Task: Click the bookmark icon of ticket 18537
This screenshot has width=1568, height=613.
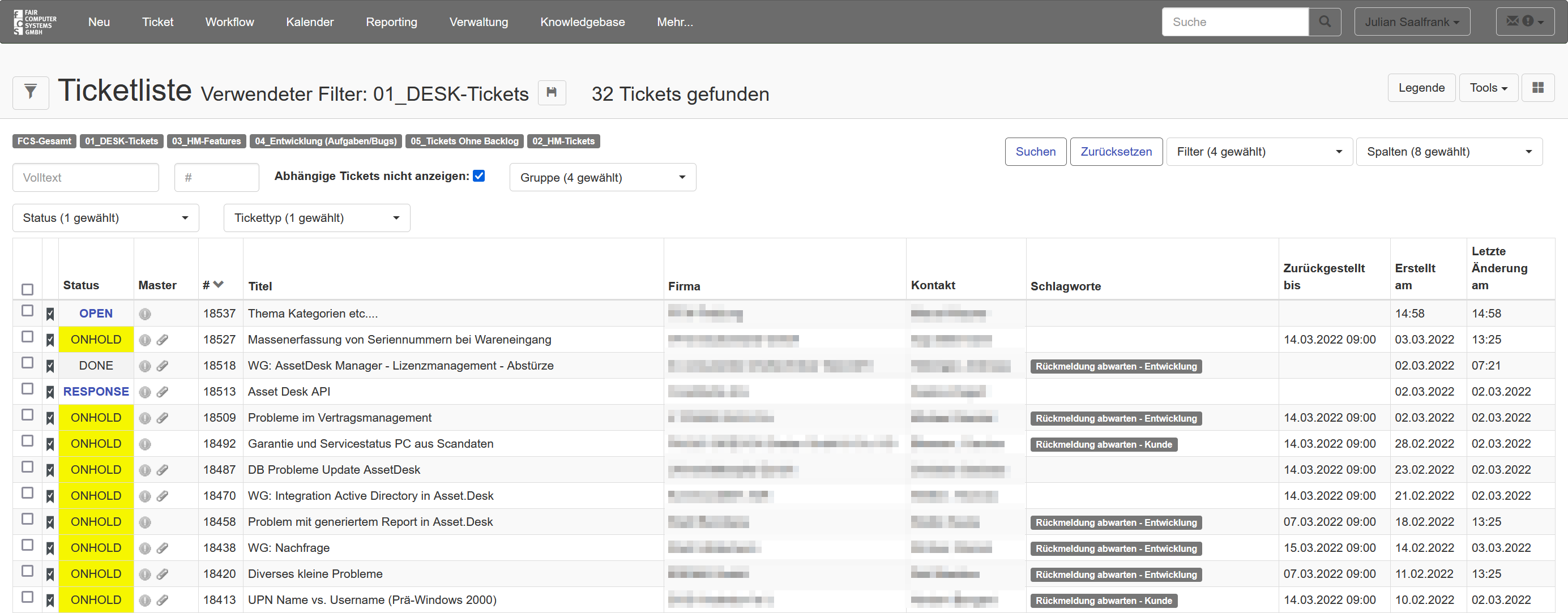Action: (x=50, y=314)
